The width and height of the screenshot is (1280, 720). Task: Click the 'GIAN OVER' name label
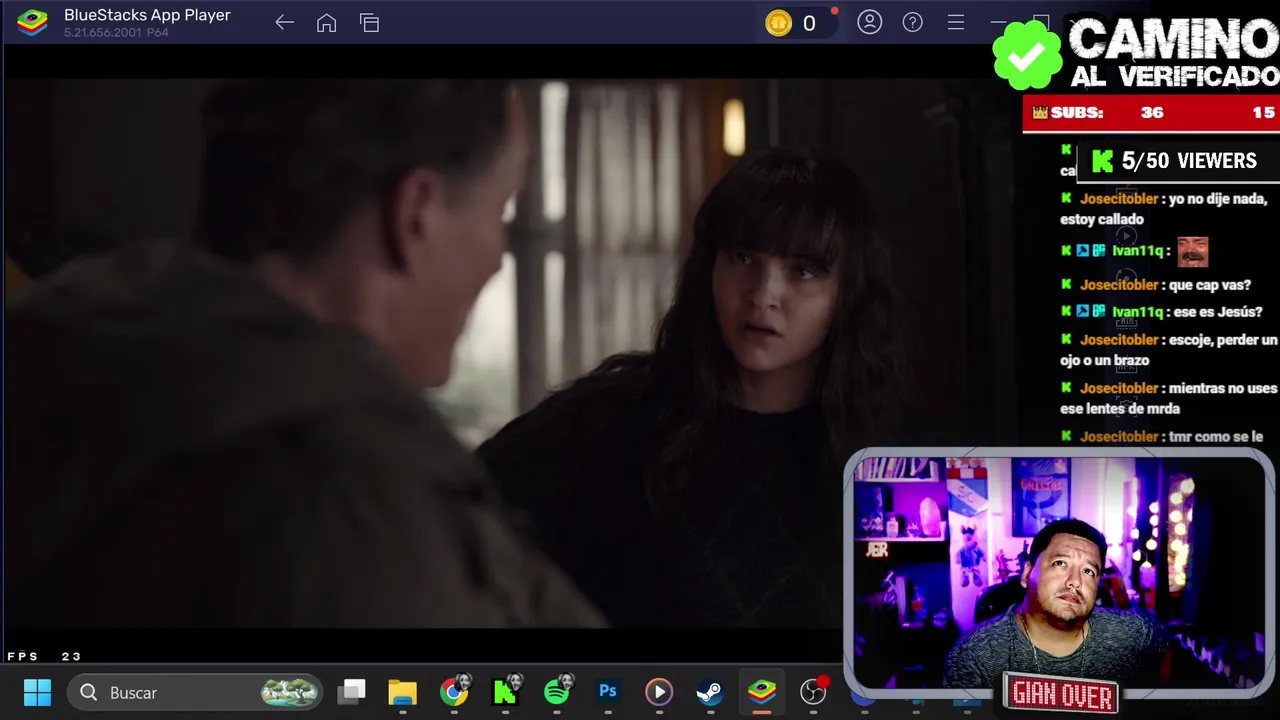[1062, 695]
